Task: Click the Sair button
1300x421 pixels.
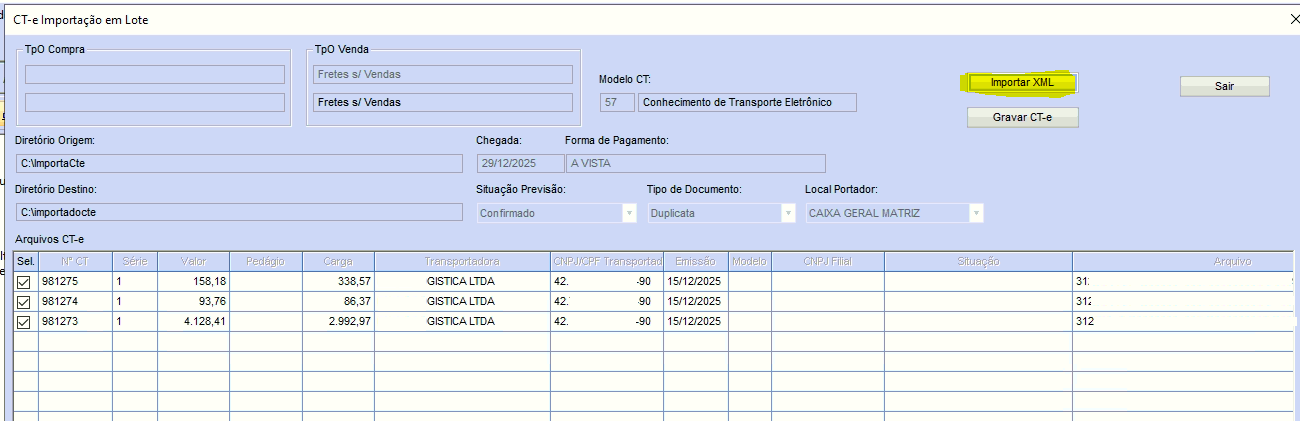Action: point(1224,86)
